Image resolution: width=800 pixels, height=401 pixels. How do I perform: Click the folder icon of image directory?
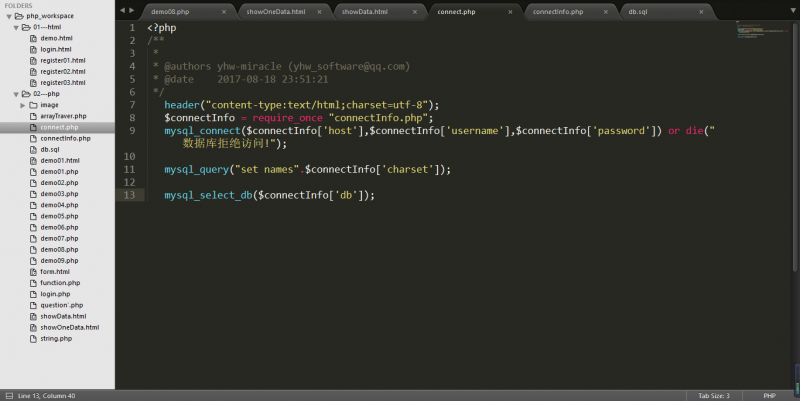tap(32, 104)
